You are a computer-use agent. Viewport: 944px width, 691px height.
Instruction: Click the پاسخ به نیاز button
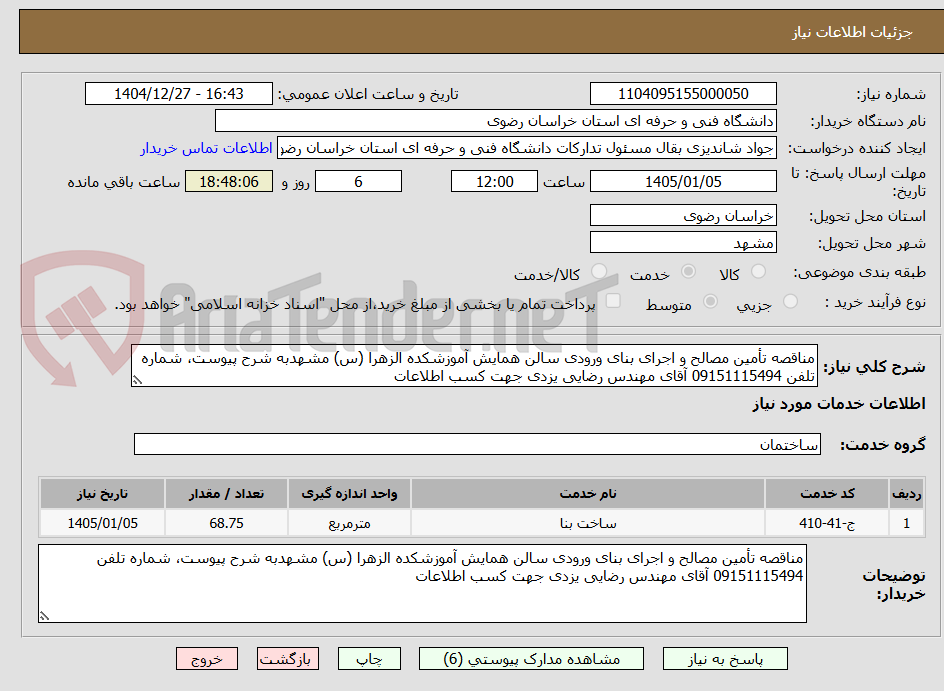(725, 659)
